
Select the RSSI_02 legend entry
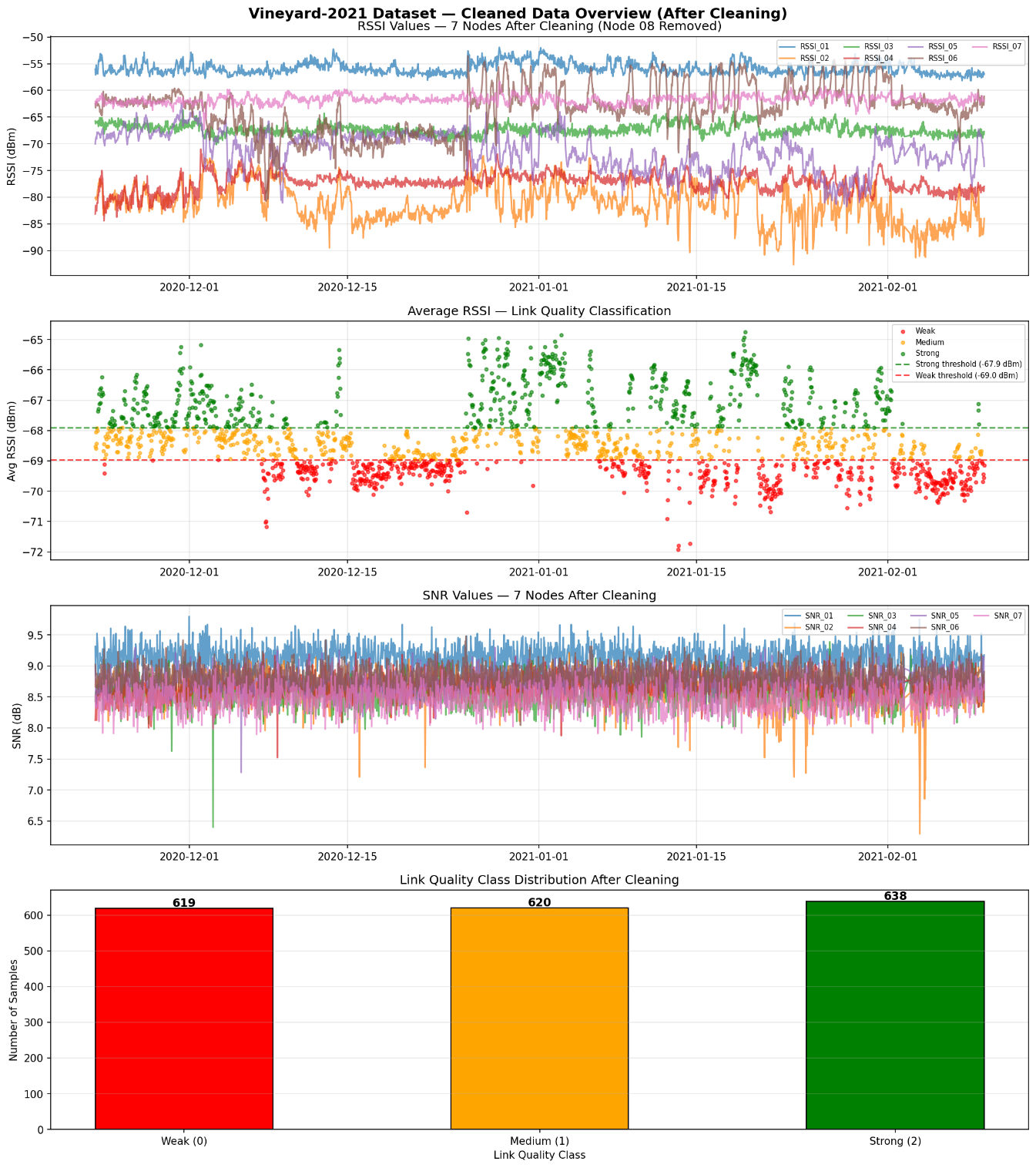point(806,58)
